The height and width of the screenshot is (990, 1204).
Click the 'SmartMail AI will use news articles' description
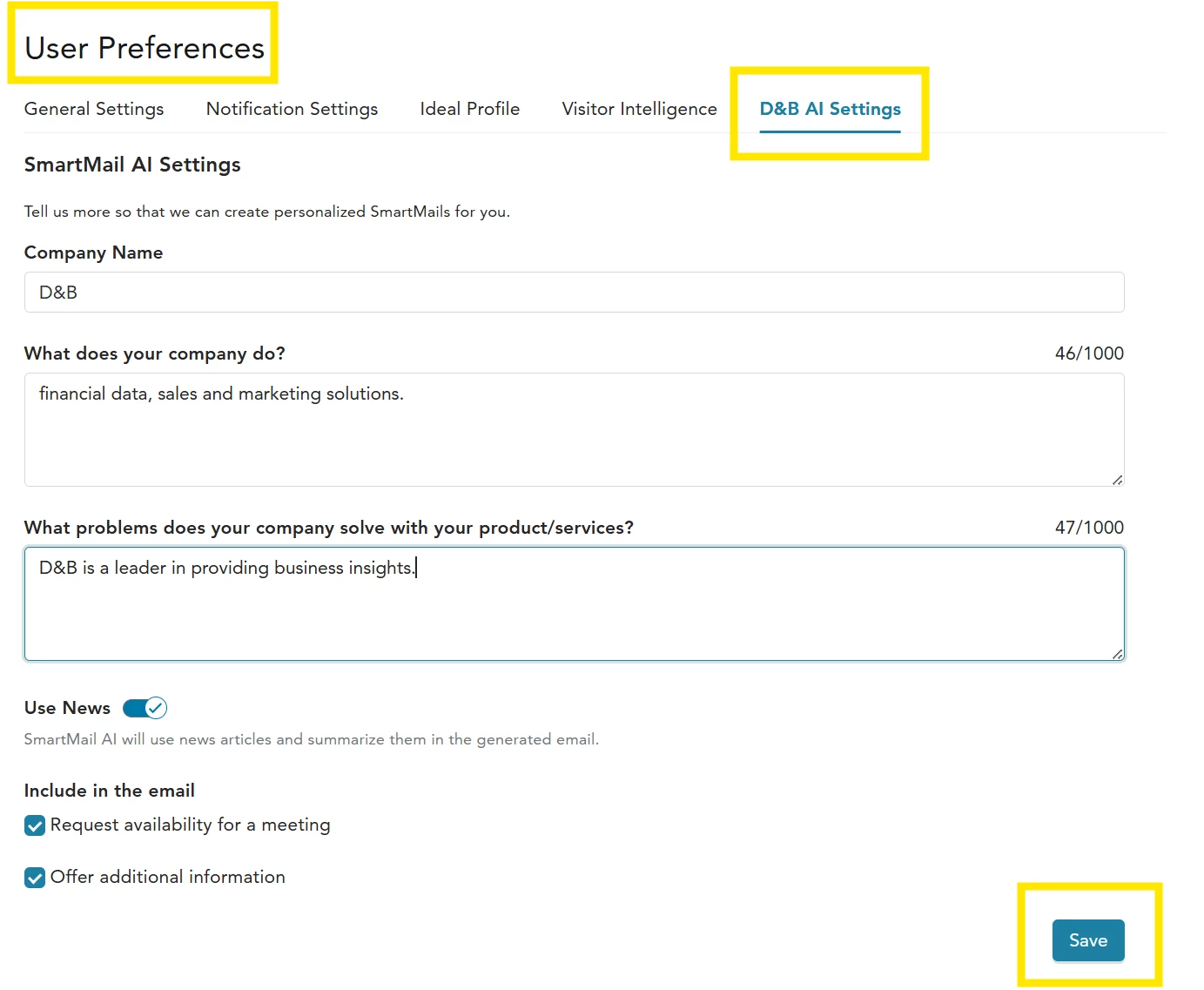click(x=312, y=739)
